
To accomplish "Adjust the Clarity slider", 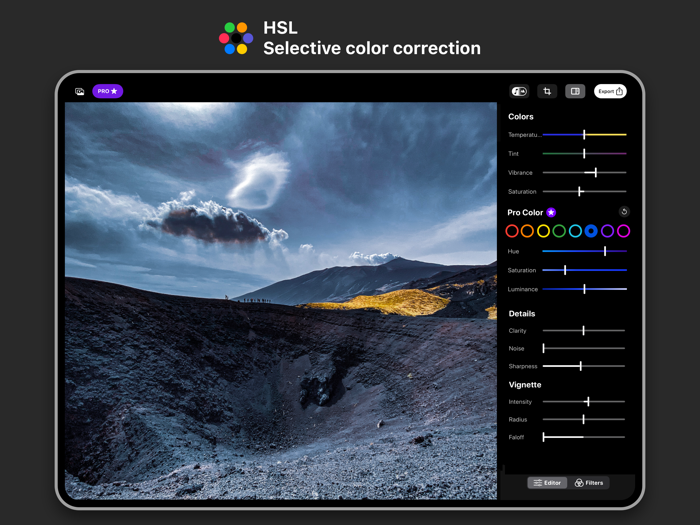I will click(x=583, y=330).
